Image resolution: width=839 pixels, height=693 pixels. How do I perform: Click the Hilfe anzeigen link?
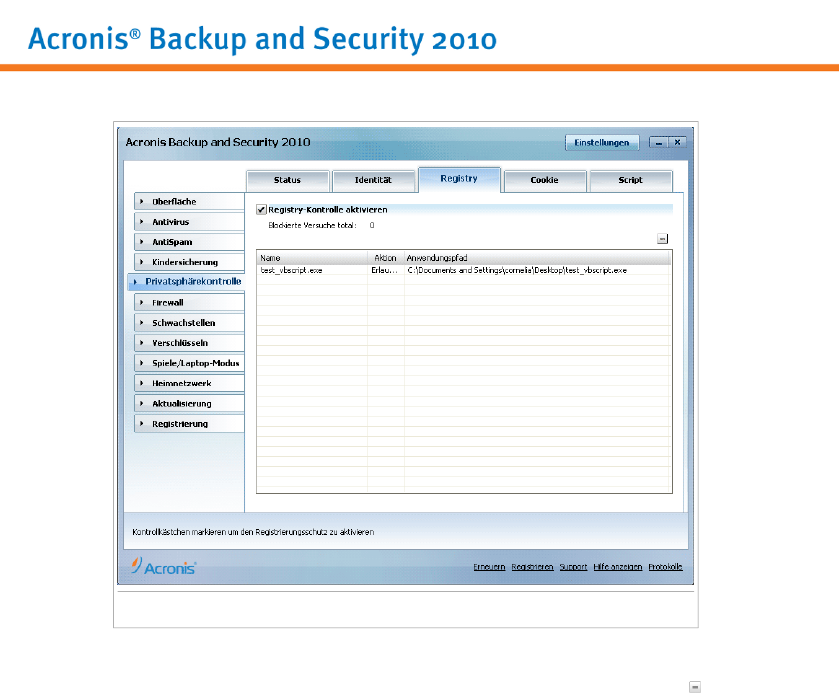click(x=617, y=567)
